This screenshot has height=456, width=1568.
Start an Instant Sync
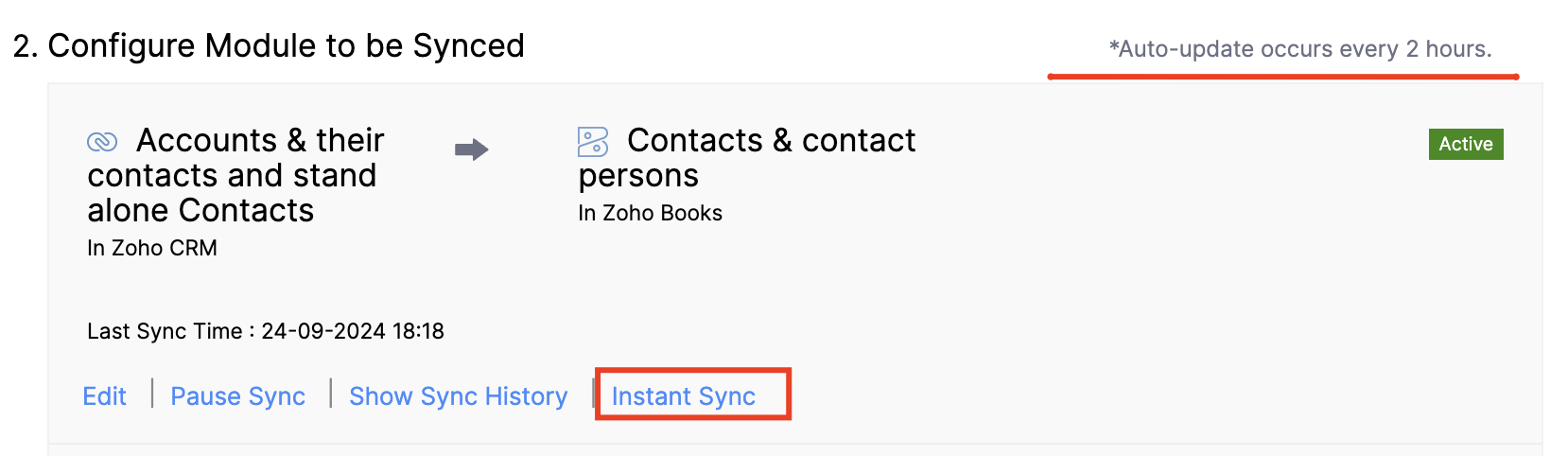683,396
